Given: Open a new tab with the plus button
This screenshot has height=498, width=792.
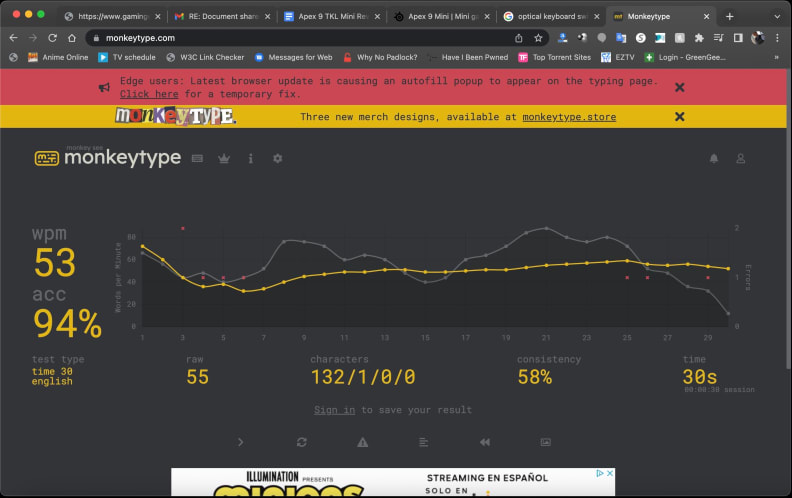Looking at the screenshot, I should coord(729,16).
